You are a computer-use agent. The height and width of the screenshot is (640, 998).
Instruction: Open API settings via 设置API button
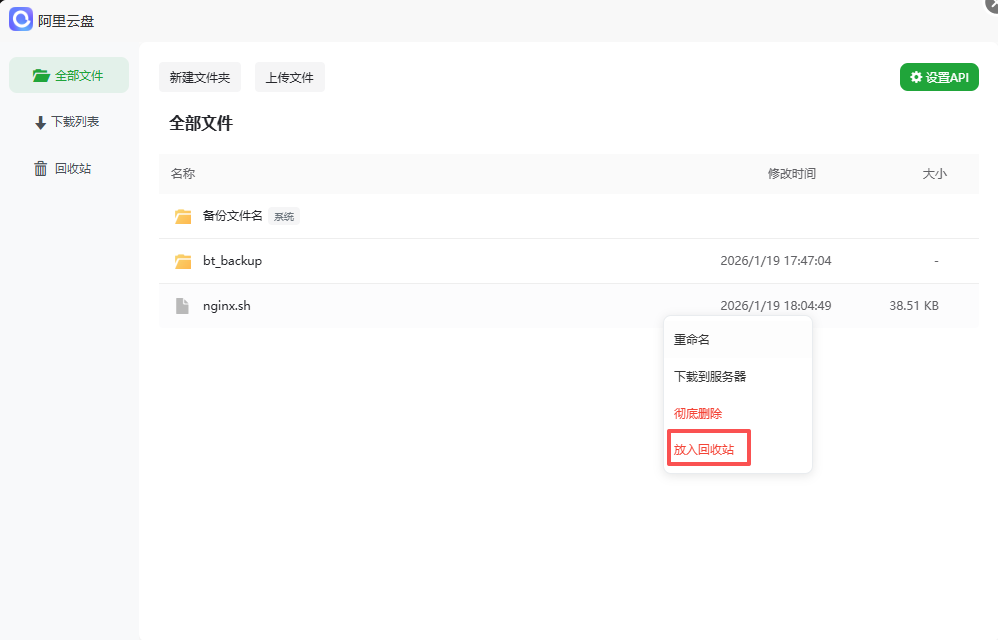tap(939, 76)
